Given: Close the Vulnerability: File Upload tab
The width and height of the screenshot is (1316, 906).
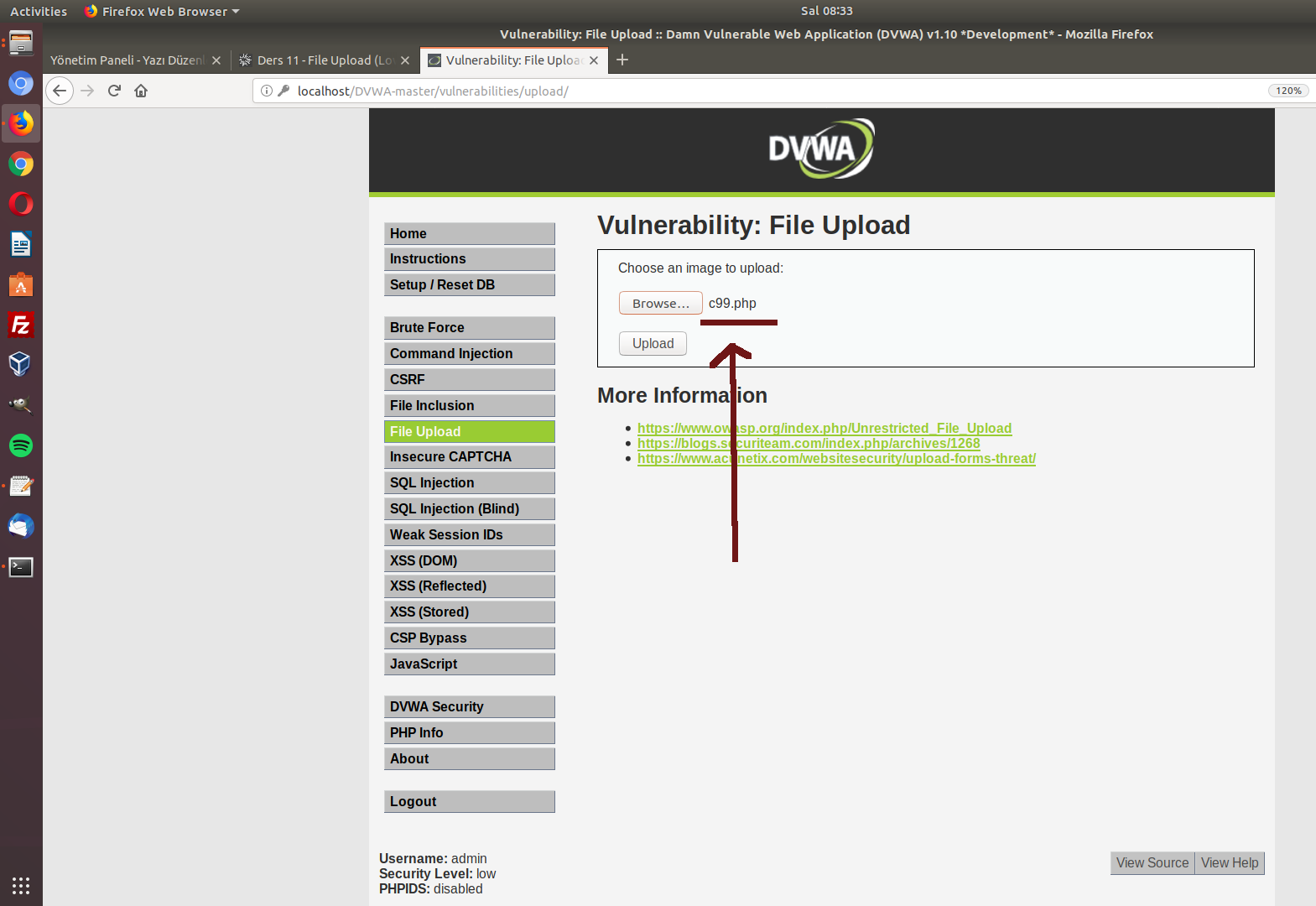Looking at the screenshot, I should 594,60.
